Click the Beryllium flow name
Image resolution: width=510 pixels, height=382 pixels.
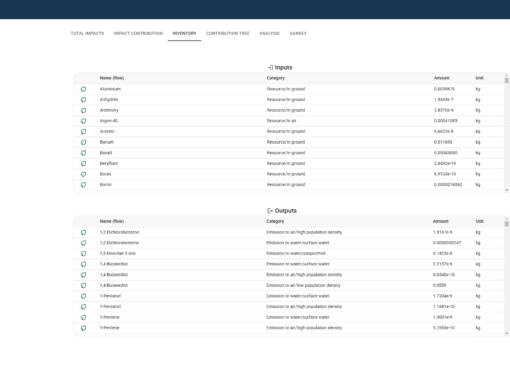pyautogui.click(x=109, y=164)
